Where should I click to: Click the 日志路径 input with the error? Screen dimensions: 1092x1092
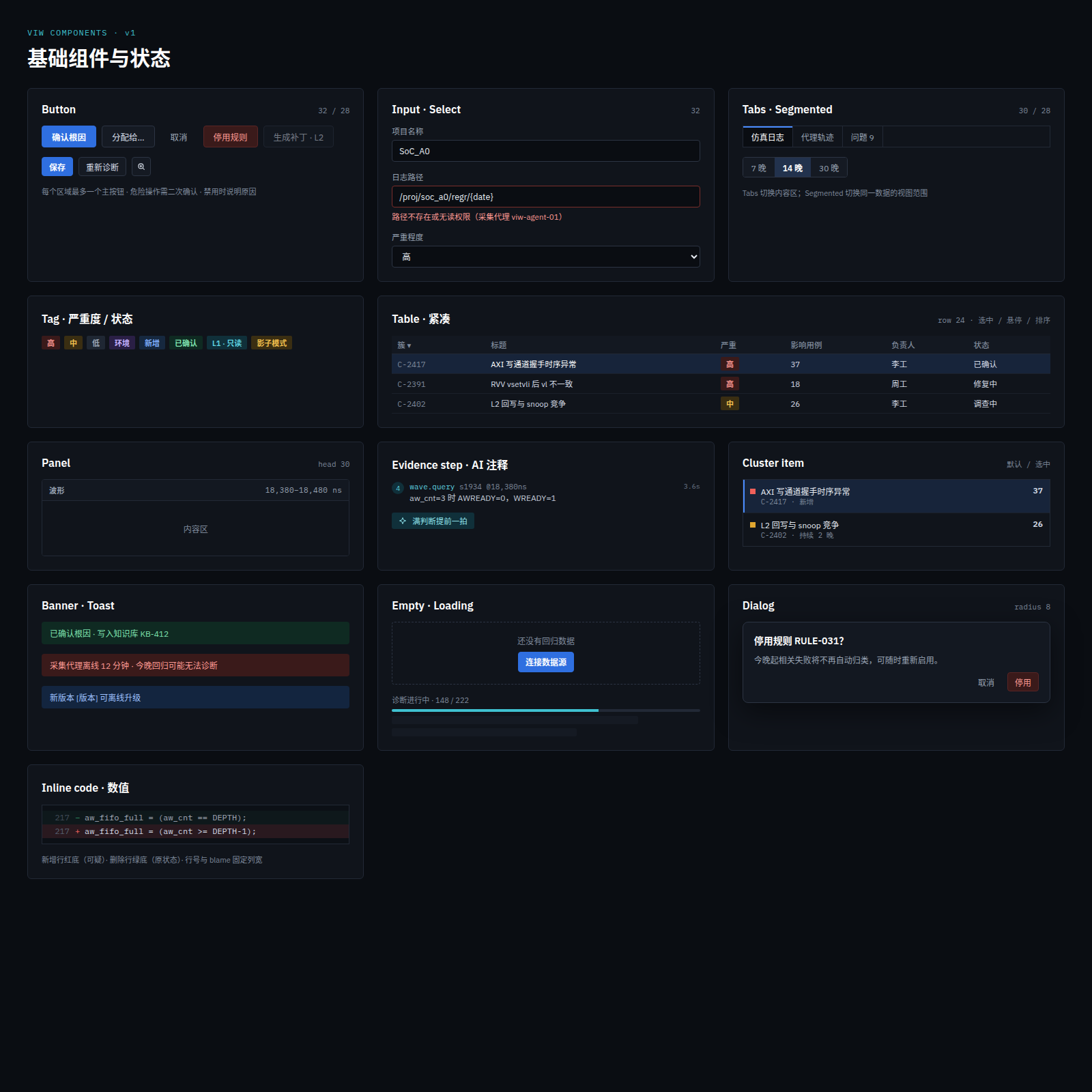click(546, 197)
